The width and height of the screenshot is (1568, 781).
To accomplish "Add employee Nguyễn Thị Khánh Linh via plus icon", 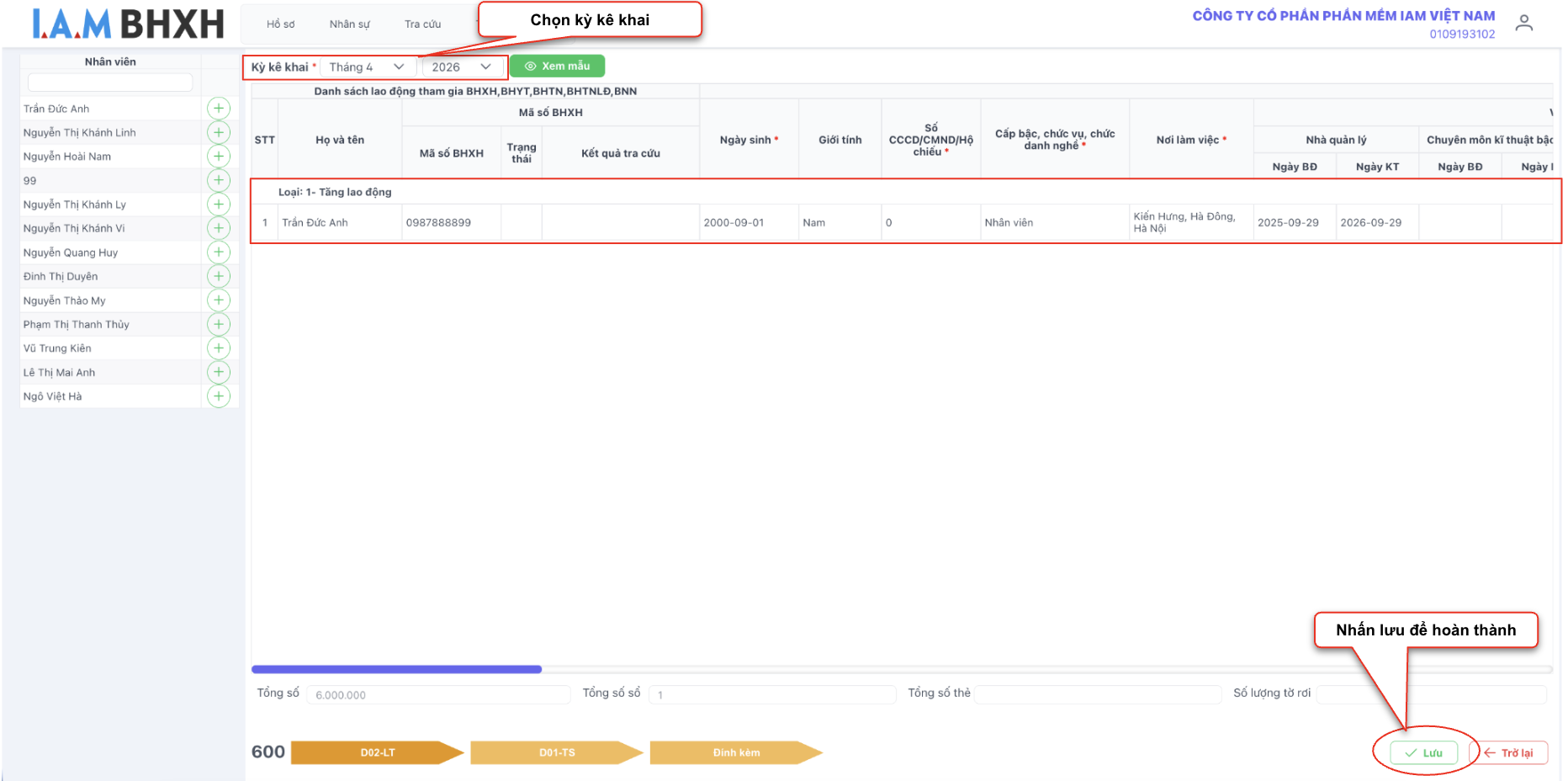I will click(x=219, y=132).
